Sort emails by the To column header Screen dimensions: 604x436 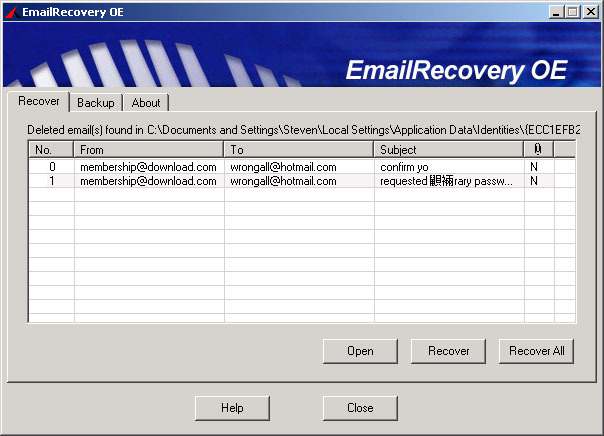click(x=299, y=149)
